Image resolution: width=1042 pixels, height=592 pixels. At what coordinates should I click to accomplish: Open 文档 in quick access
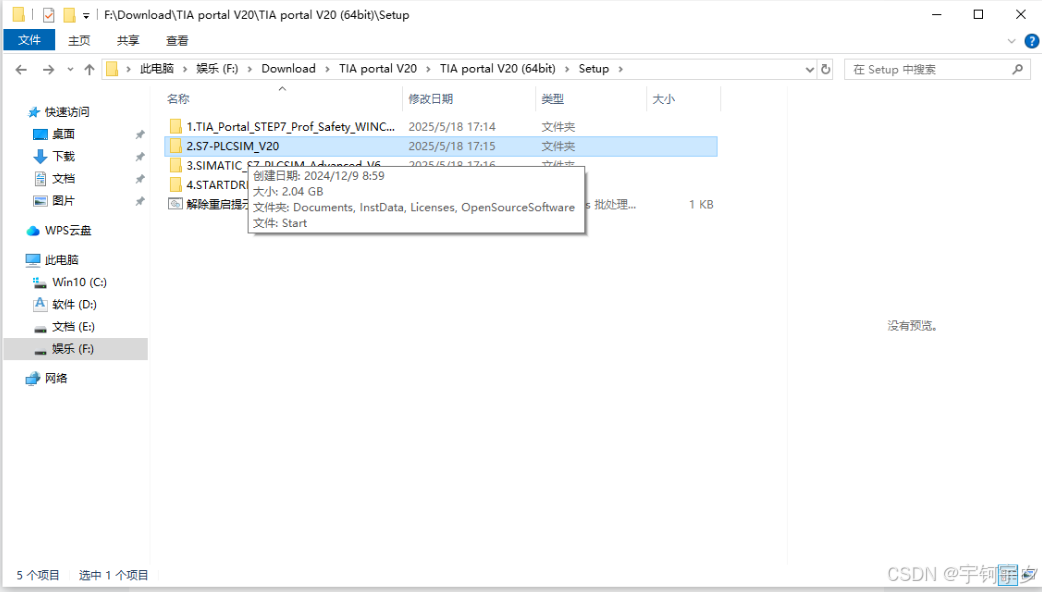pyautogui.click(x=64, y=179)
